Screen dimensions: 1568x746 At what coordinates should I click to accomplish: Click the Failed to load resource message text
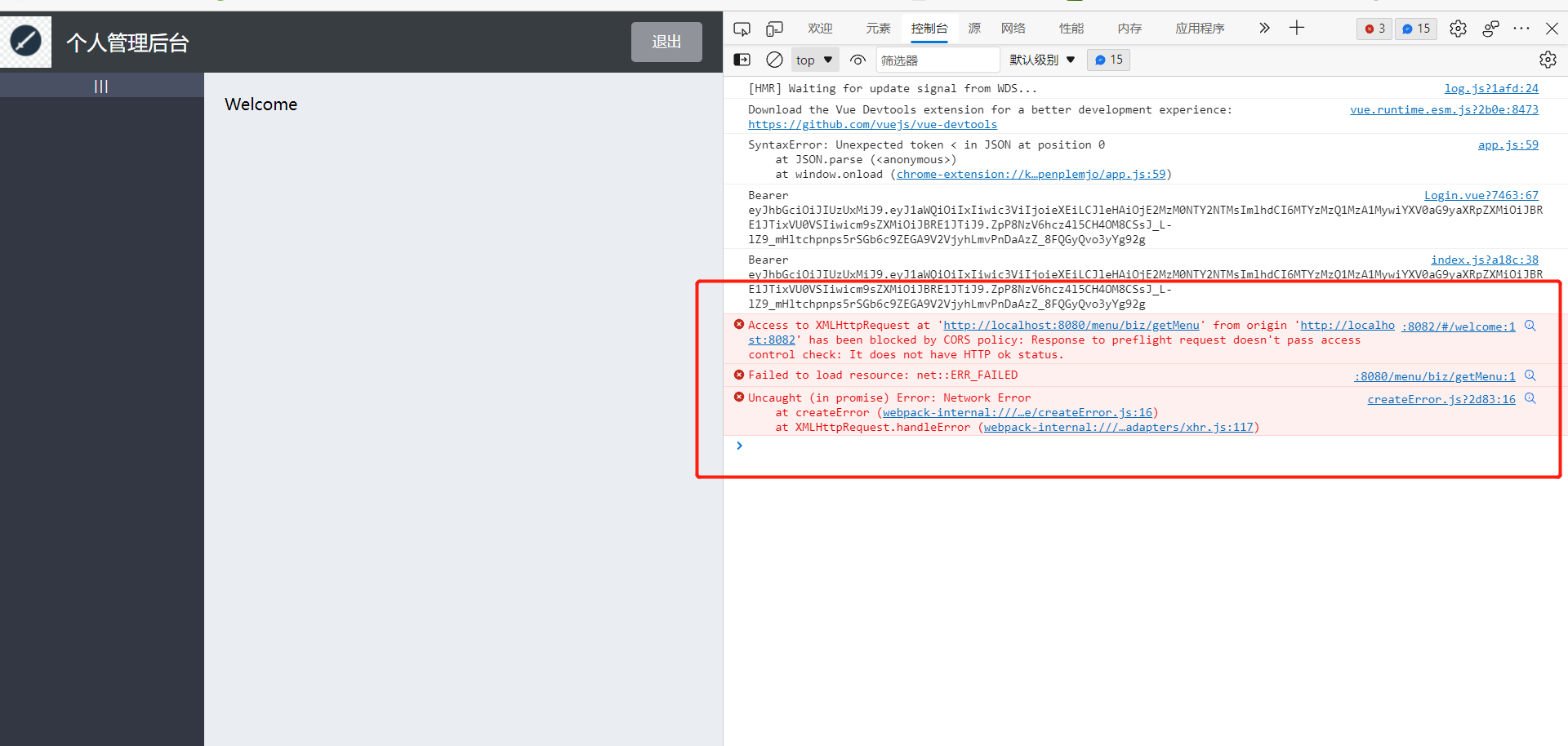coord(883,375)
